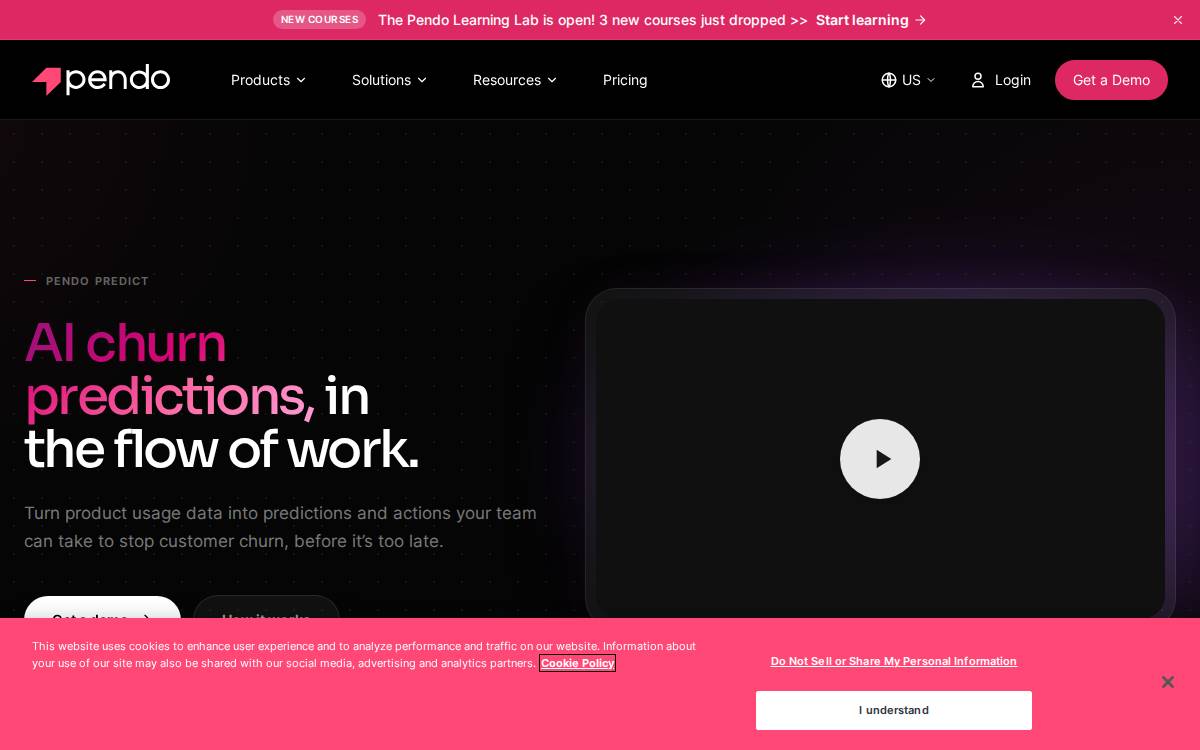Image resolution: width=1200 pixels, height=750 pixels.
Task: Click the globe icon
Action: (x=889, y=80)
